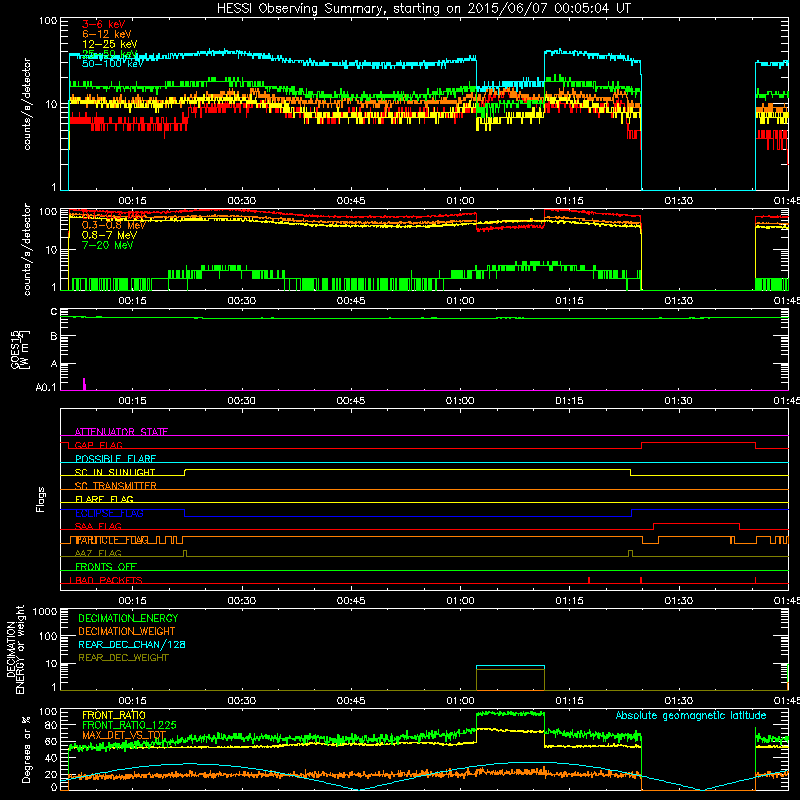Click the Absolute geomagnetic latitude label
800x800 pixels.
coord(691,715)
